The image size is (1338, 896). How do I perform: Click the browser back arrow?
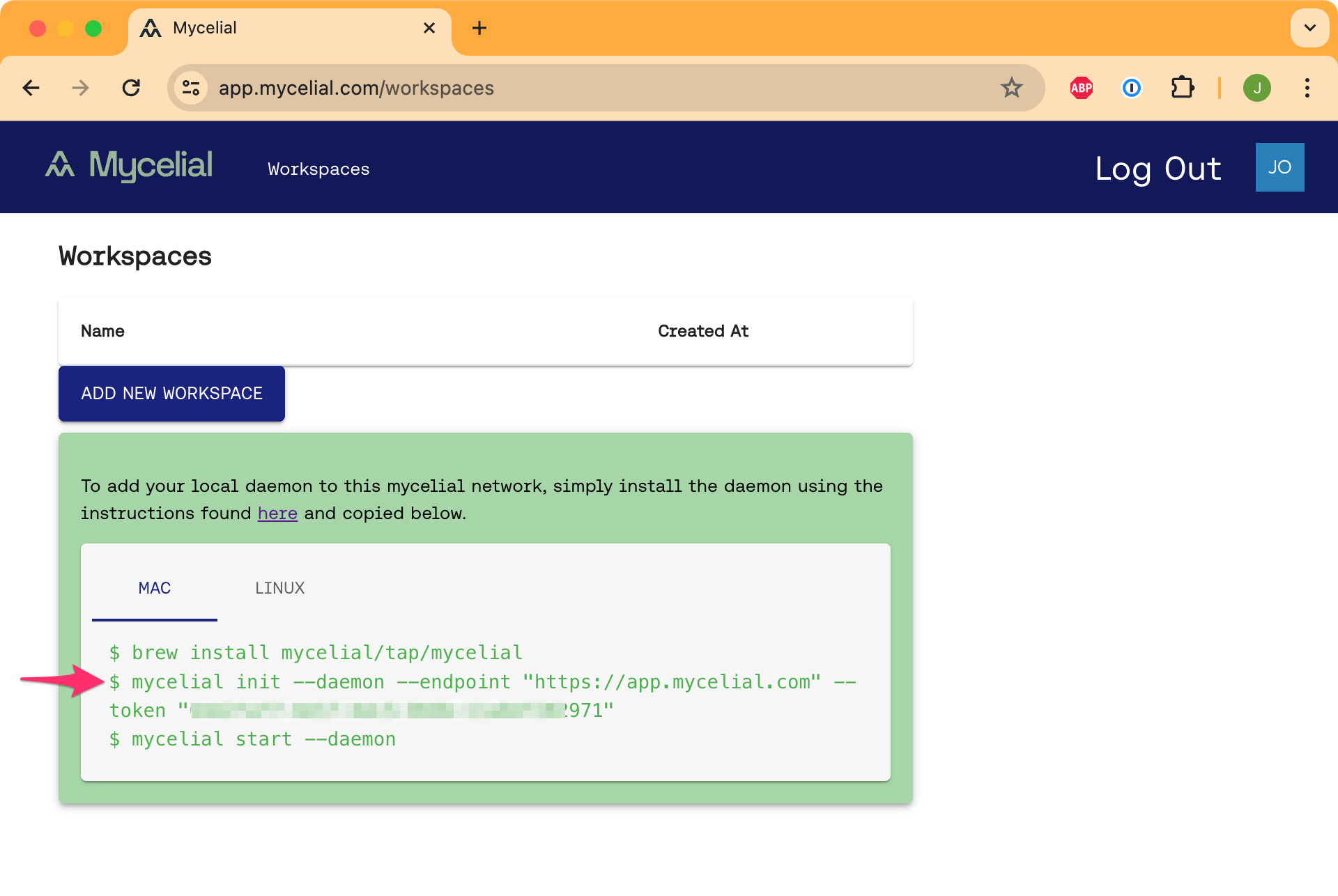(31, 88)
